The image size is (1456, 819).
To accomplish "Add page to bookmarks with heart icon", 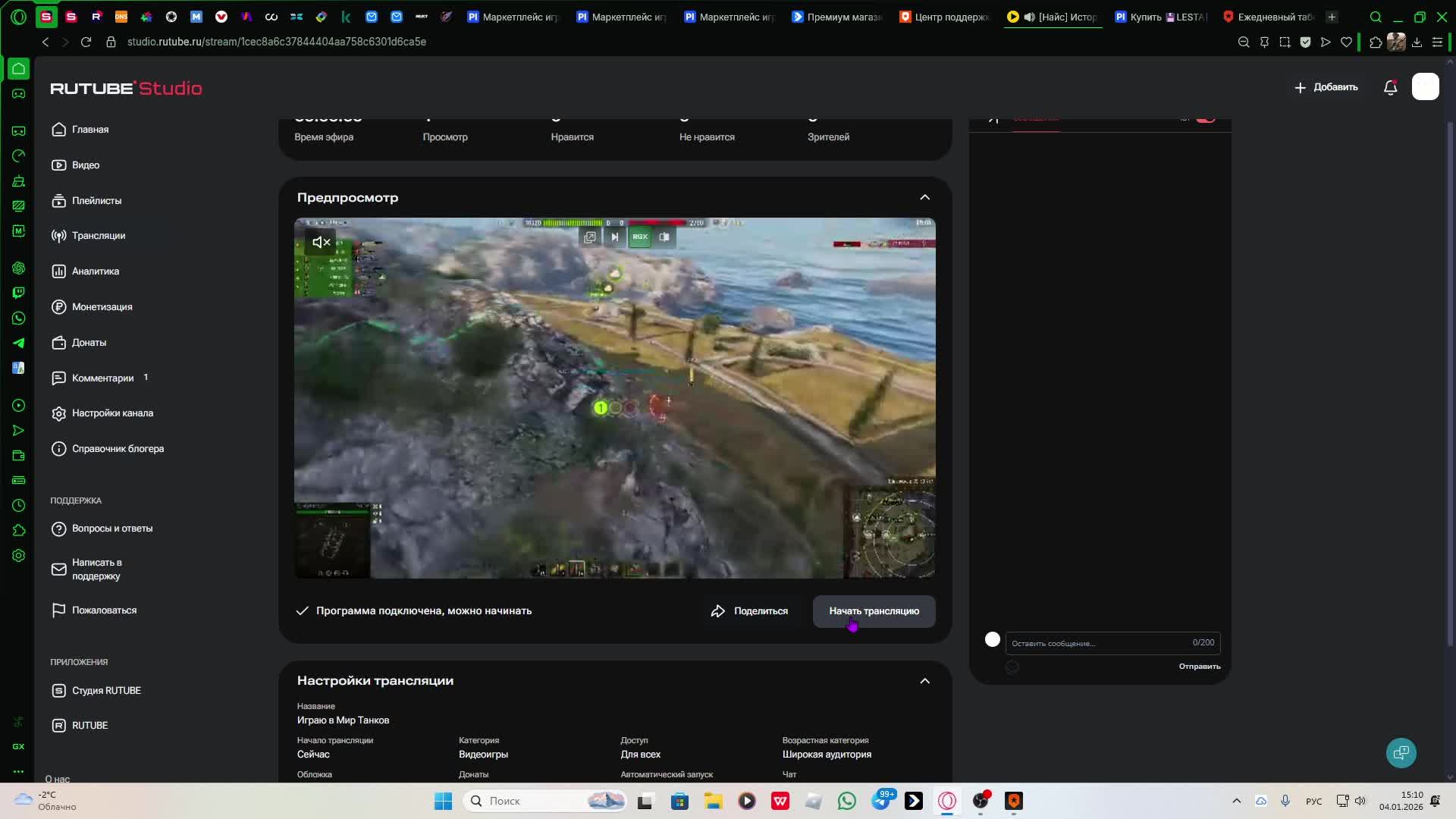I will click(1346, 42).
